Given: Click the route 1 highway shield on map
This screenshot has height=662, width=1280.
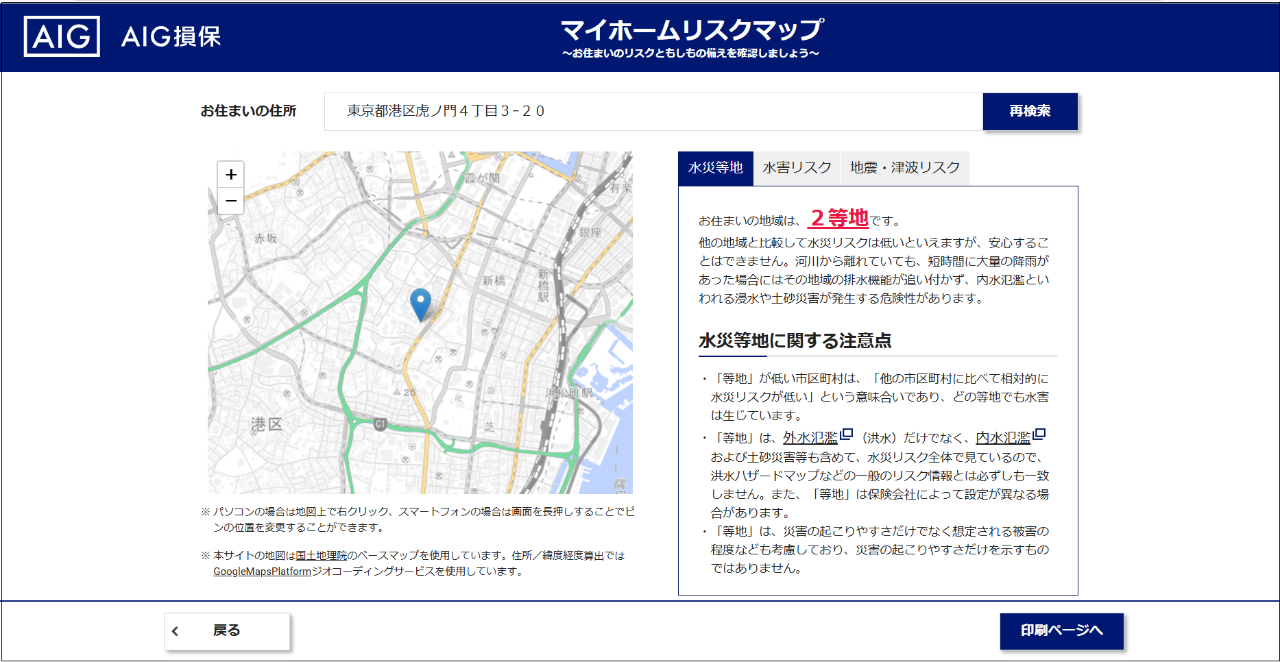Looking at the screenshot, I should point(381,425).
